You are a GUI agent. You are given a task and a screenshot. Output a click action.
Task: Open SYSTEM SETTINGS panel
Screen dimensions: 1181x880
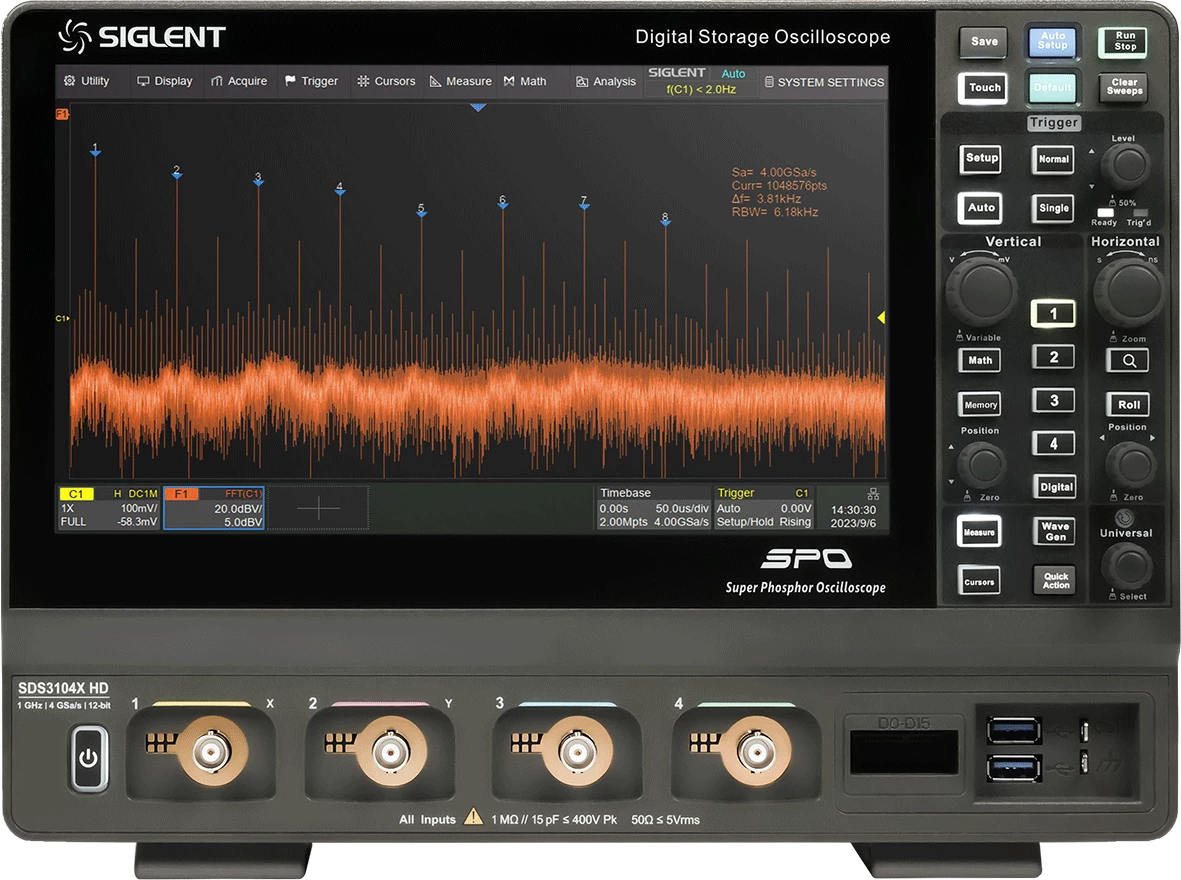pos(824,82)
